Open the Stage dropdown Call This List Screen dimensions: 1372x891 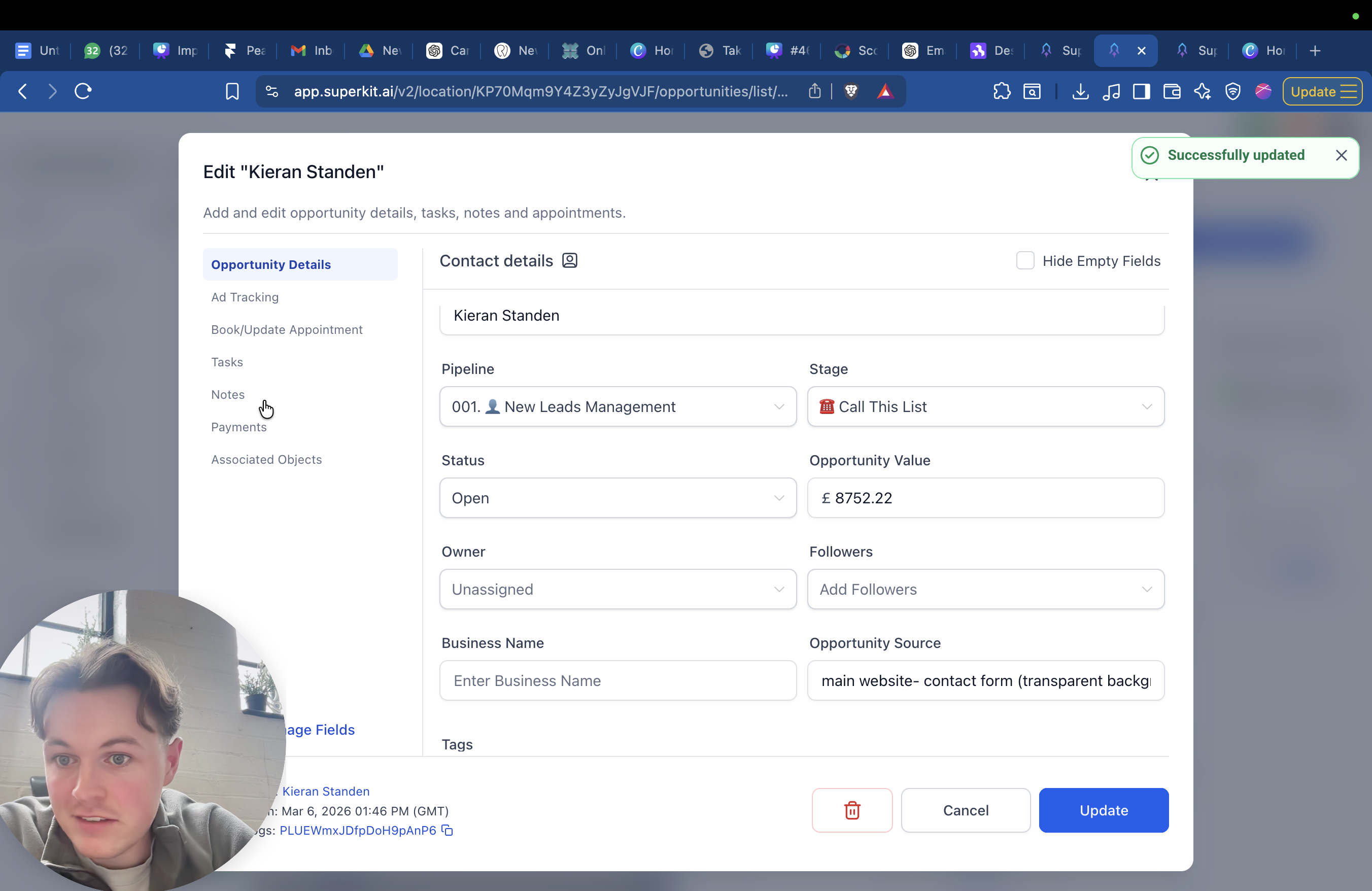pyautogui.click(x=985, y=406)
